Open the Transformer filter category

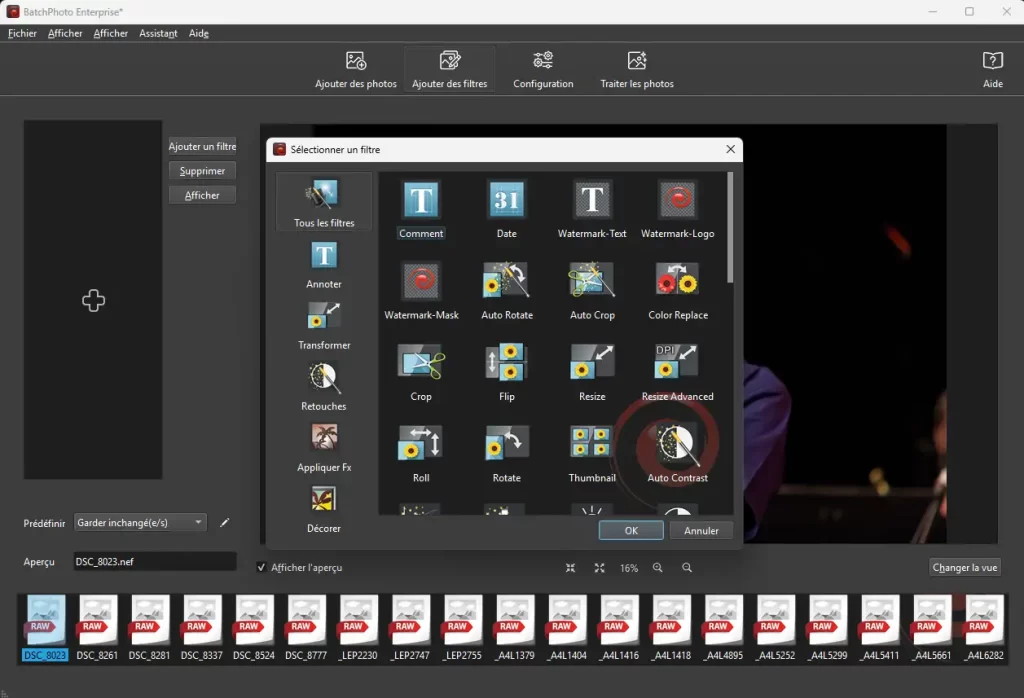[x=324, y=326]
